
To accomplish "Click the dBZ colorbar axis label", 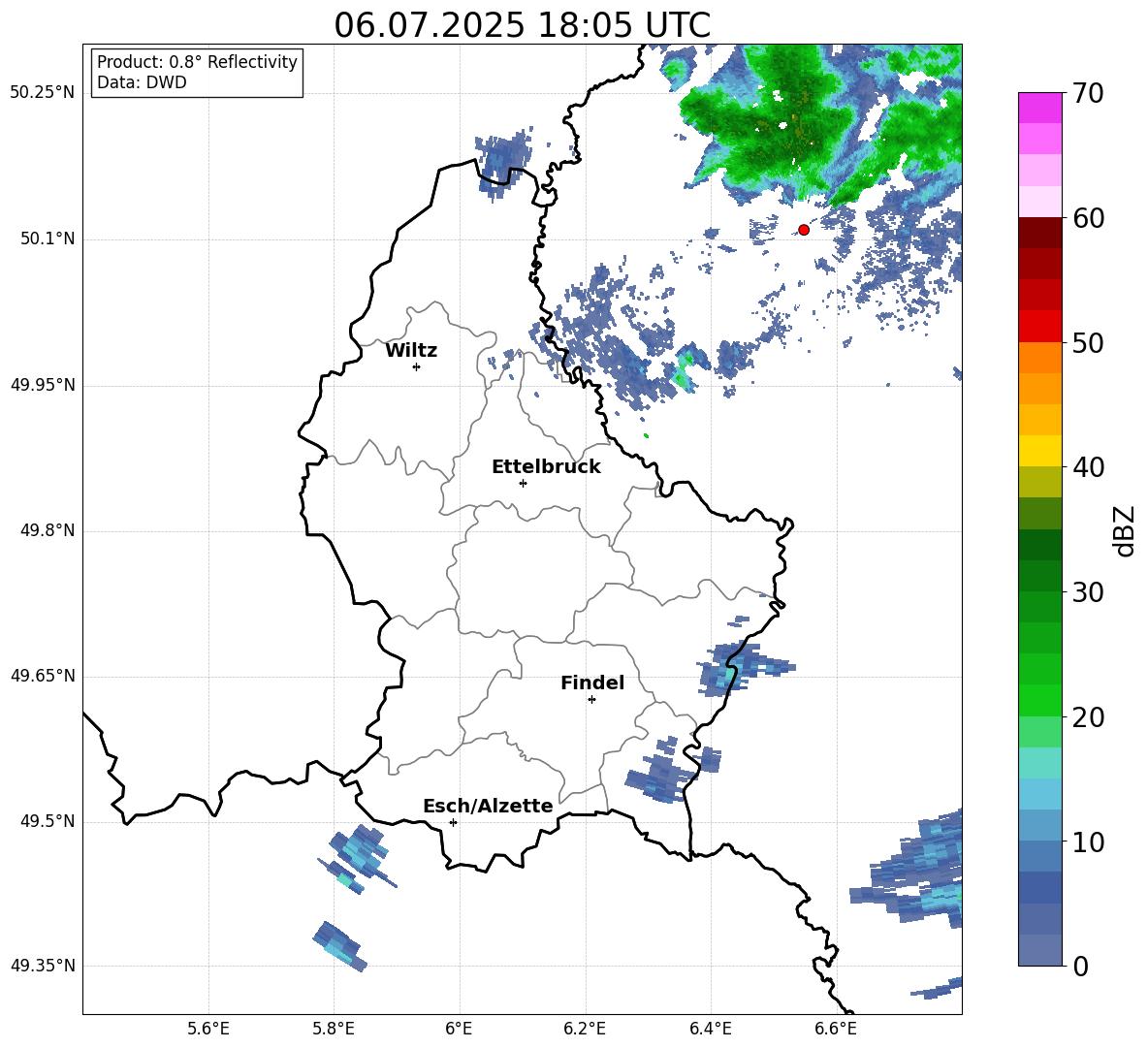I will point(1126,530).
